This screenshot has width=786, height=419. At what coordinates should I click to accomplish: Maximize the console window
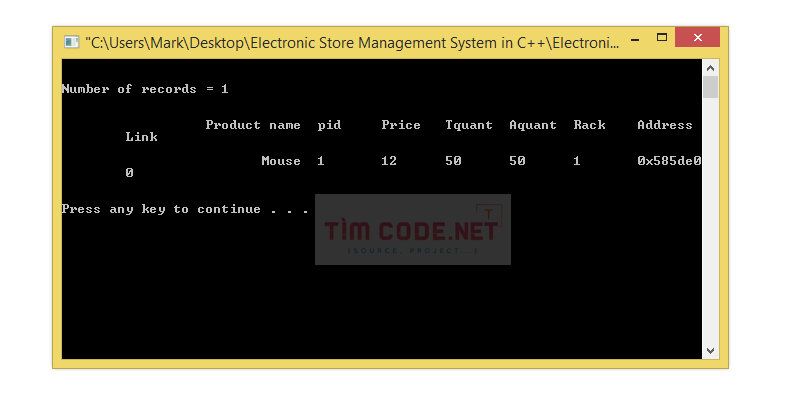[662, 38]
